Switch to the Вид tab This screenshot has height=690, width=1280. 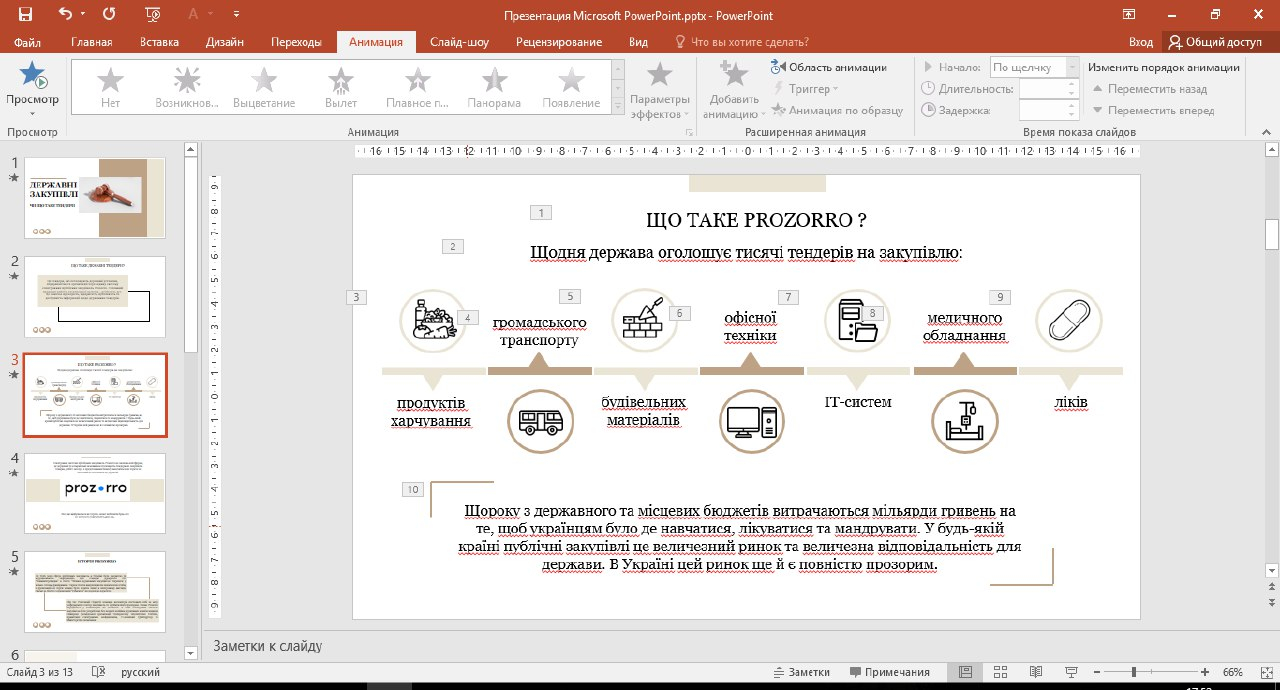(x=638, y=42)
